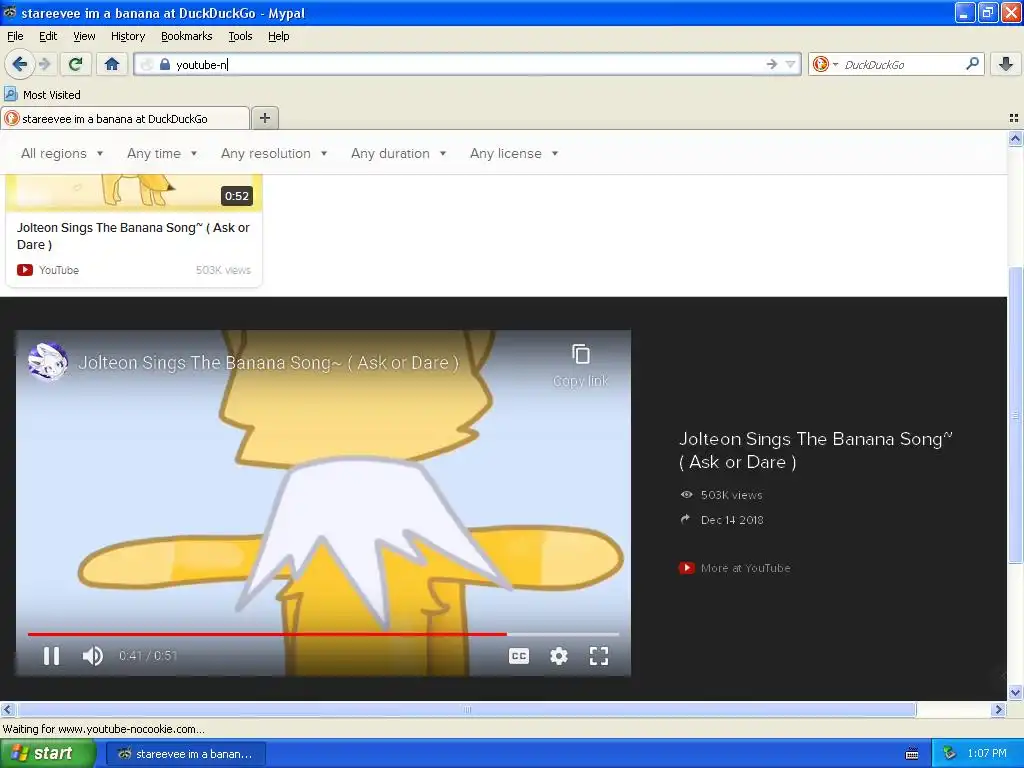This screenshot has height=768, width=1024.
Task: Click the 1:07 PM taskbar clock
Action: 987,754
